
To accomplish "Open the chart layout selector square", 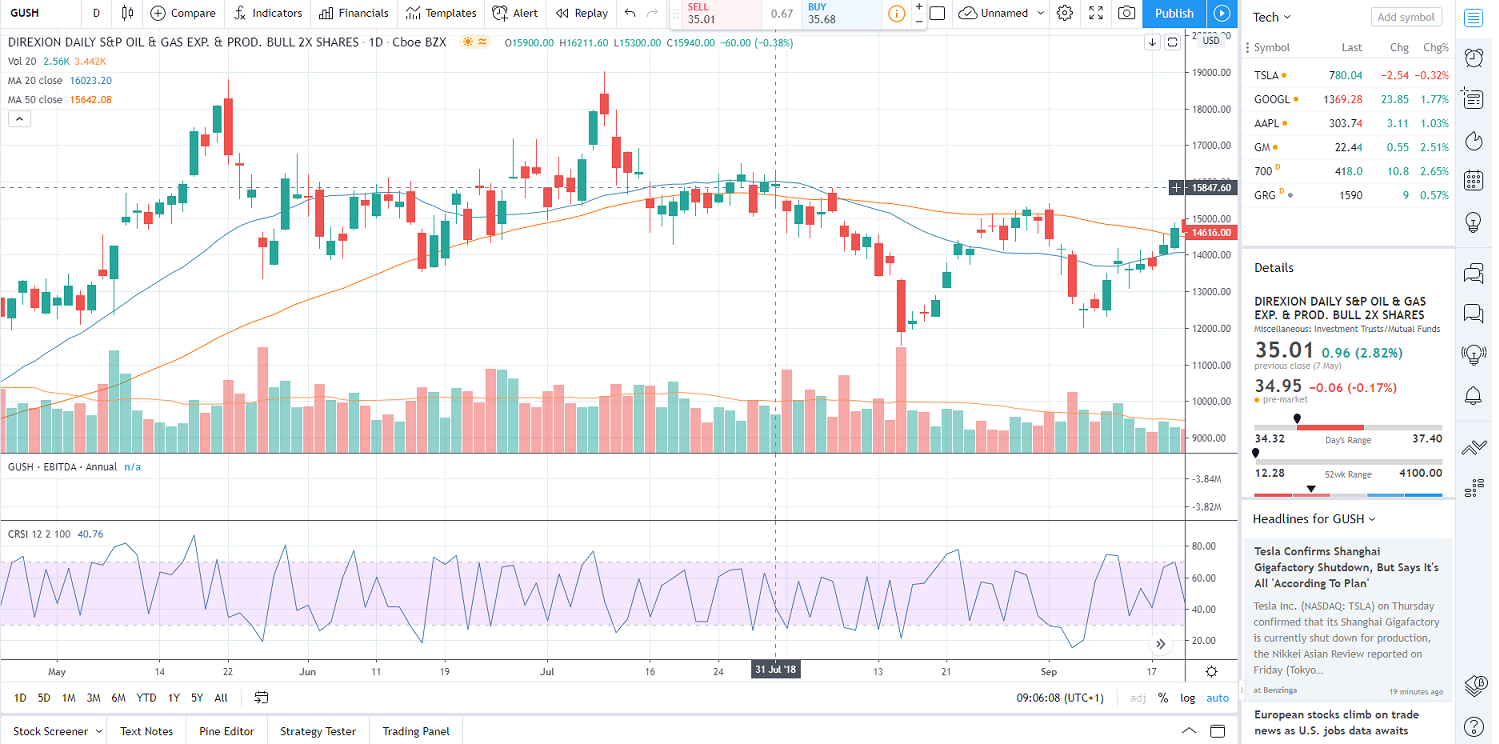I will tap(937, 13).
